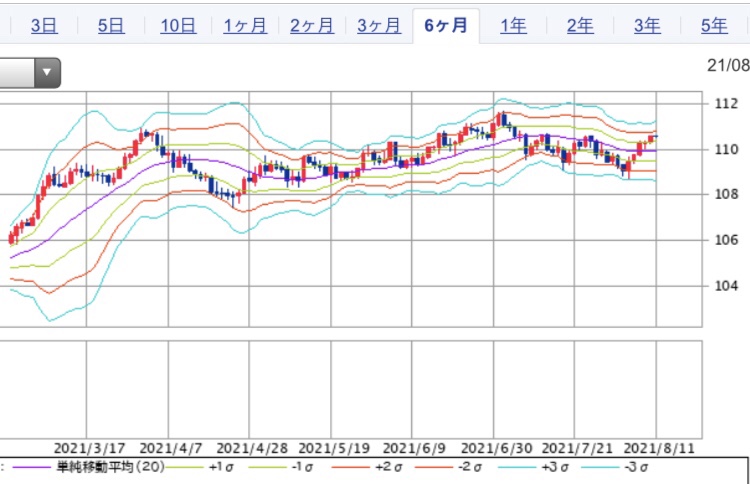Image resolution: width=750 pixels, height=484 pixels.
Task: Click the 2021/6/30 date label
Action: pos(496,449)
